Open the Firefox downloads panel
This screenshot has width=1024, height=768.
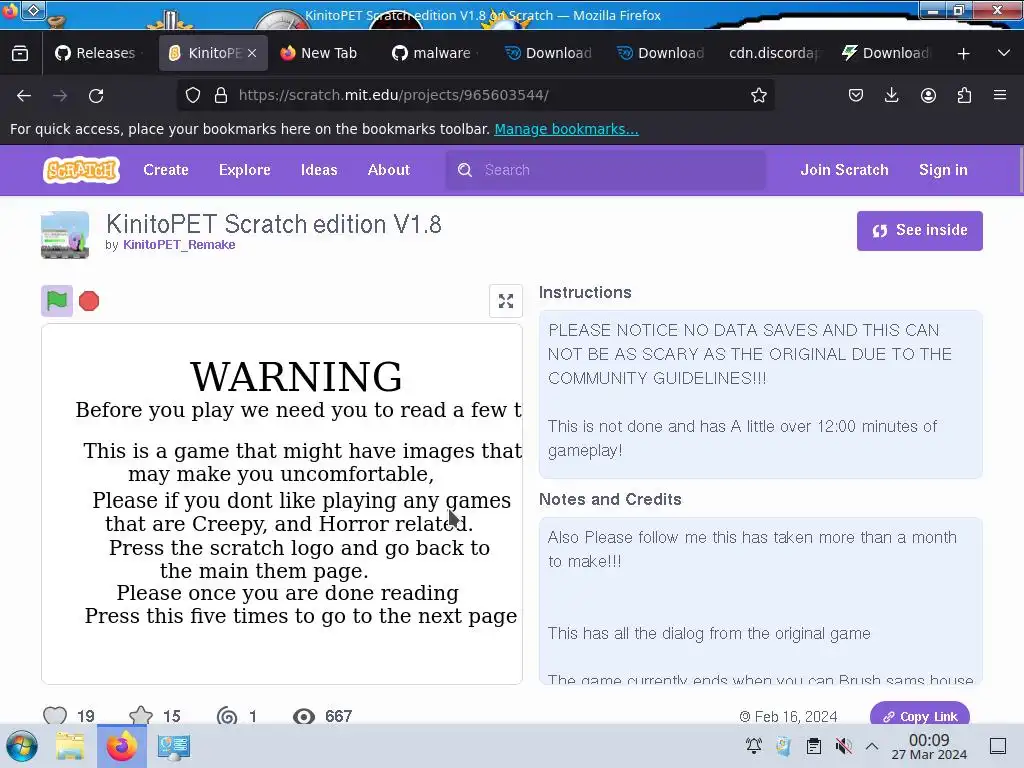891,95
